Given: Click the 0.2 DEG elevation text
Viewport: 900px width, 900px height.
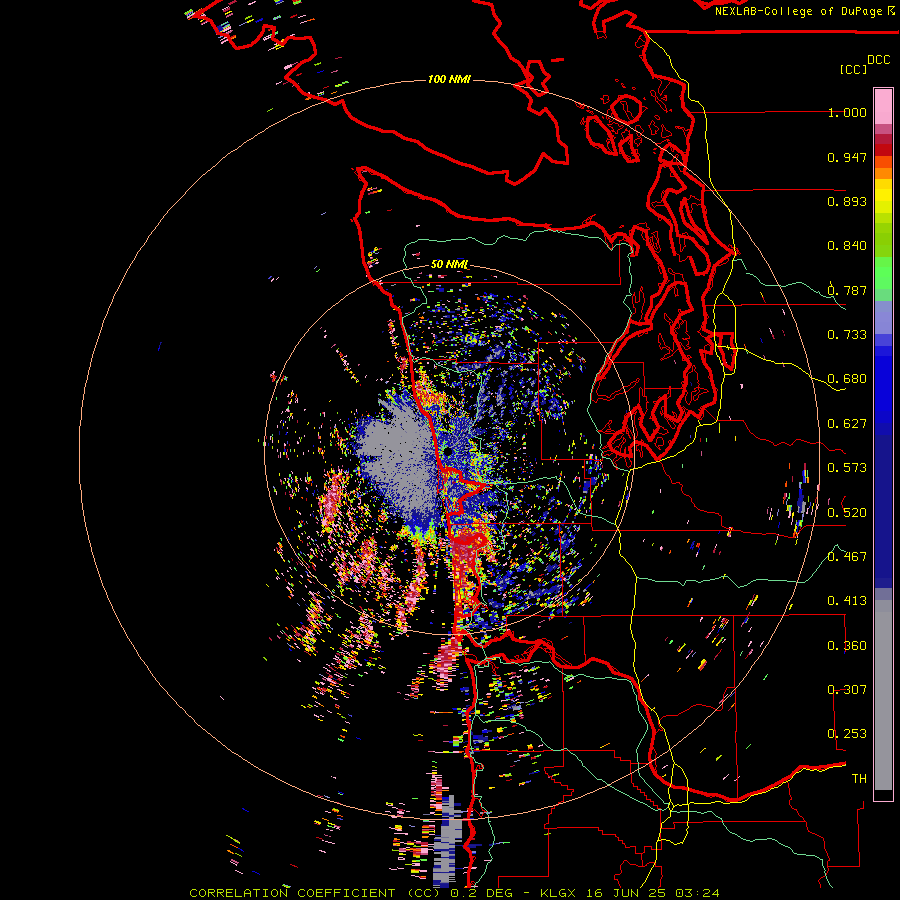Looking at the screenshot, I should [482, 893].
